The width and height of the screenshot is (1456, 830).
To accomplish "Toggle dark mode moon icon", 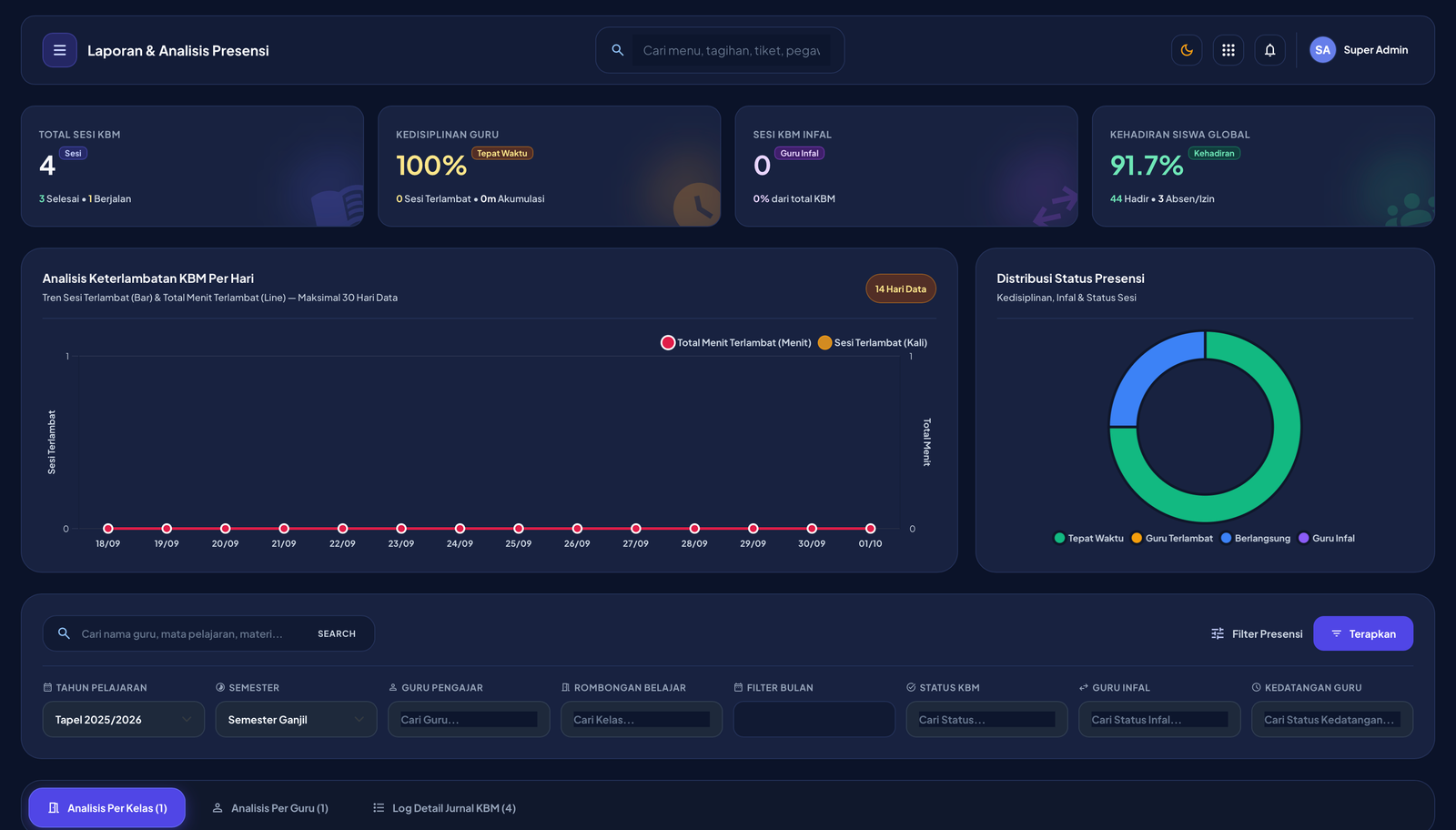I will pos(1187,50).
